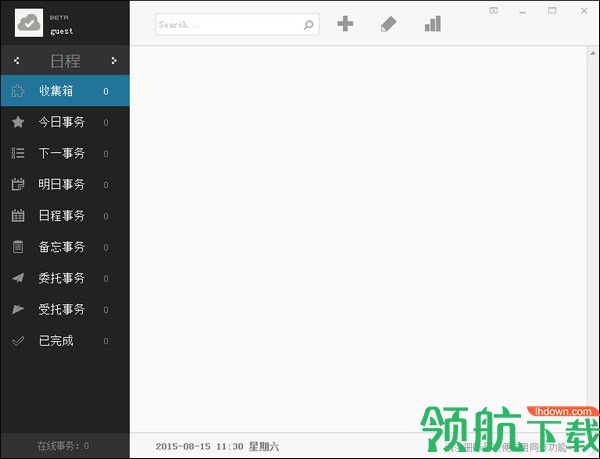The height and width of the screenshot is (459, 600).
Task: Select 备忘事务 memo tasks
Action: [65, 247]
